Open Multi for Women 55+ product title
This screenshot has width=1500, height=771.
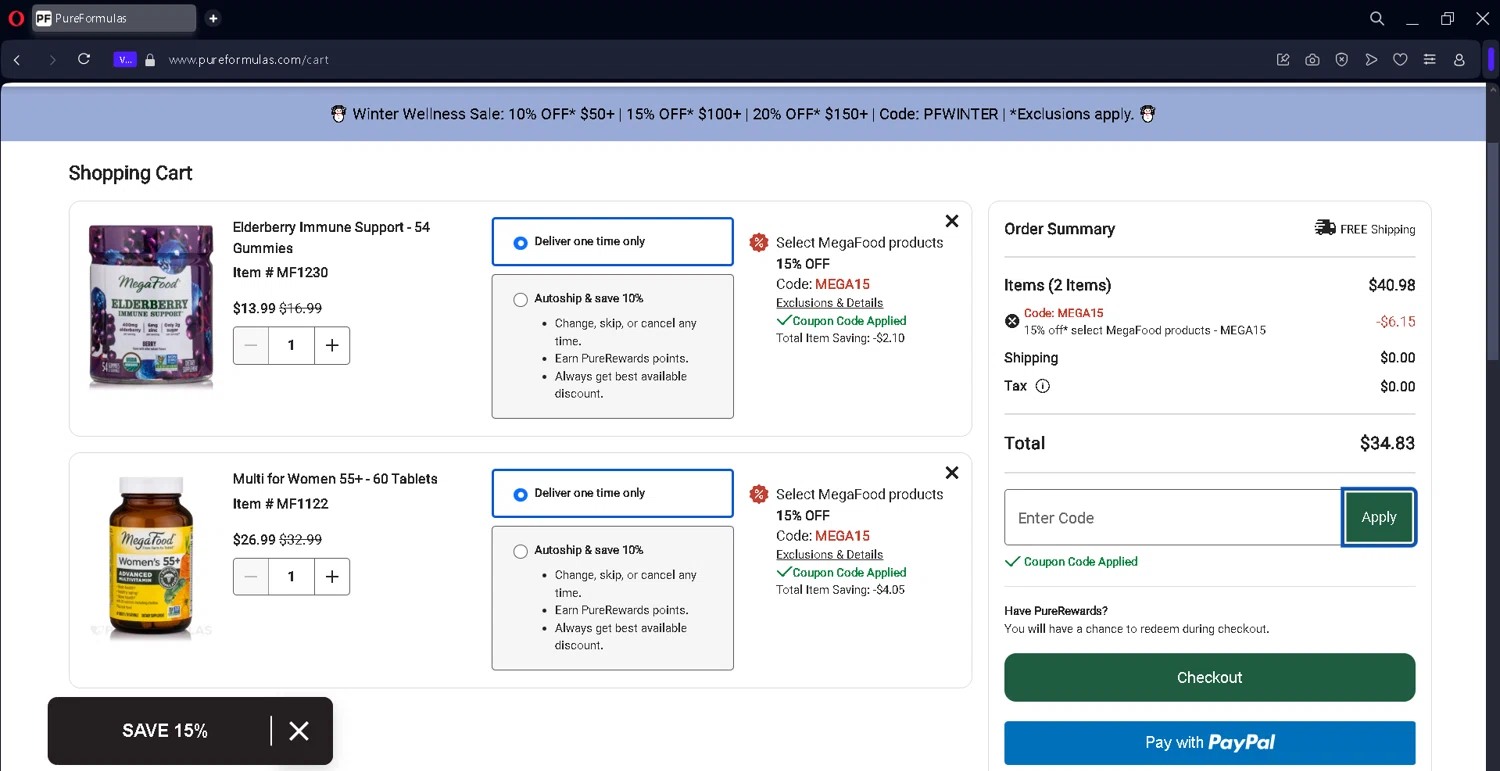pos(335,479)
